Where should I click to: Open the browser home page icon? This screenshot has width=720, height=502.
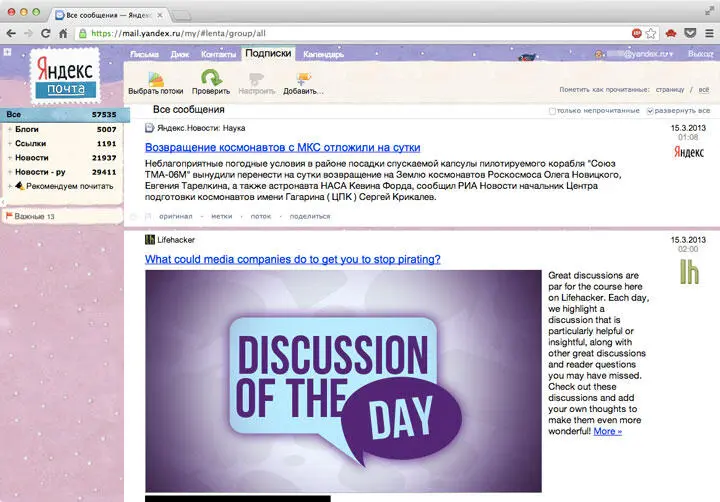pos(63,33)
